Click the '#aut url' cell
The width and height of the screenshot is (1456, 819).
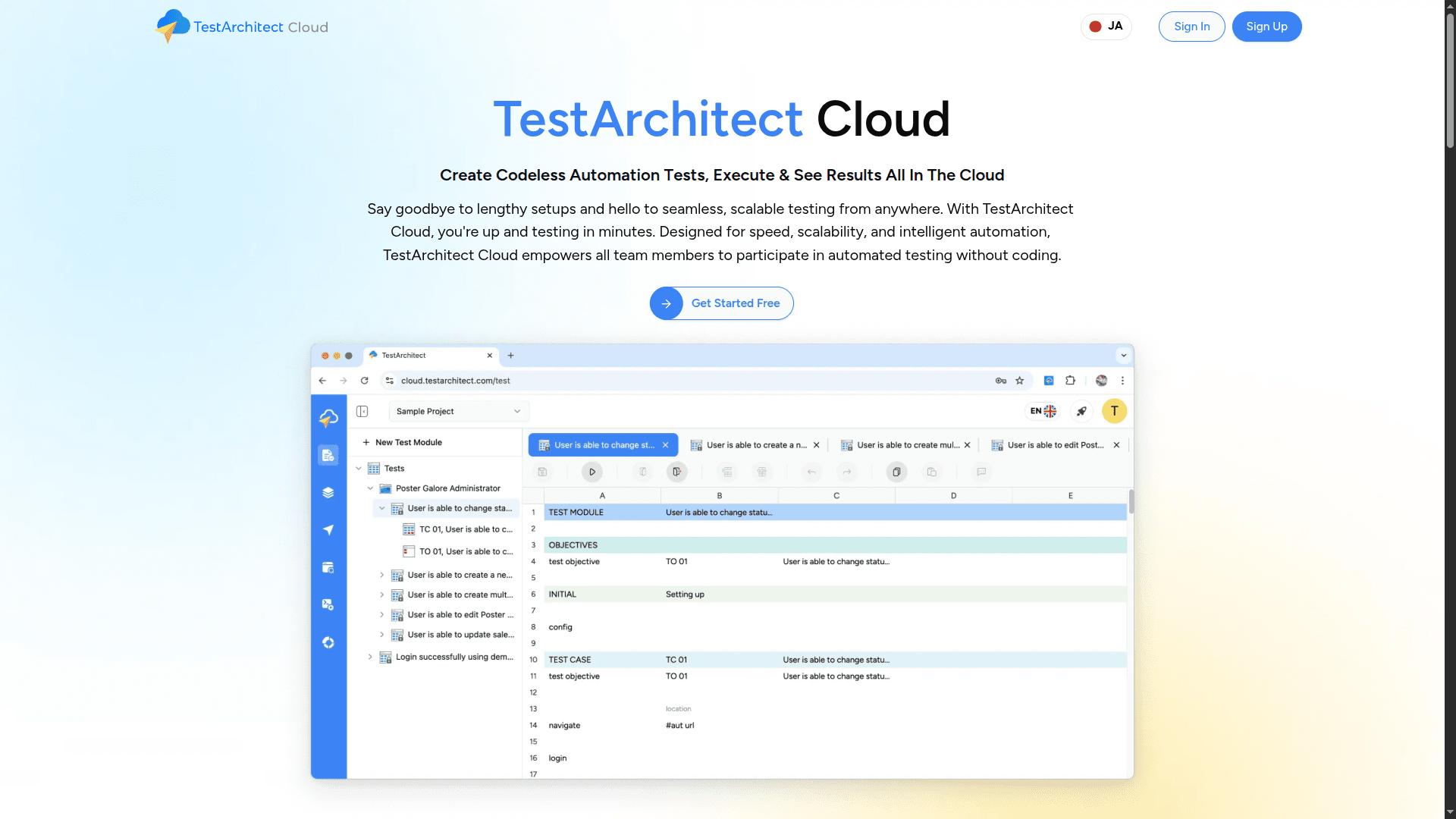[719, 726]
